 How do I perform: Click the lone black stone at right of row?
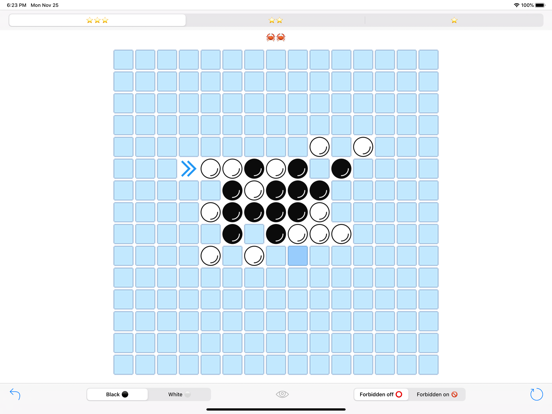click(x=341, y=169)
